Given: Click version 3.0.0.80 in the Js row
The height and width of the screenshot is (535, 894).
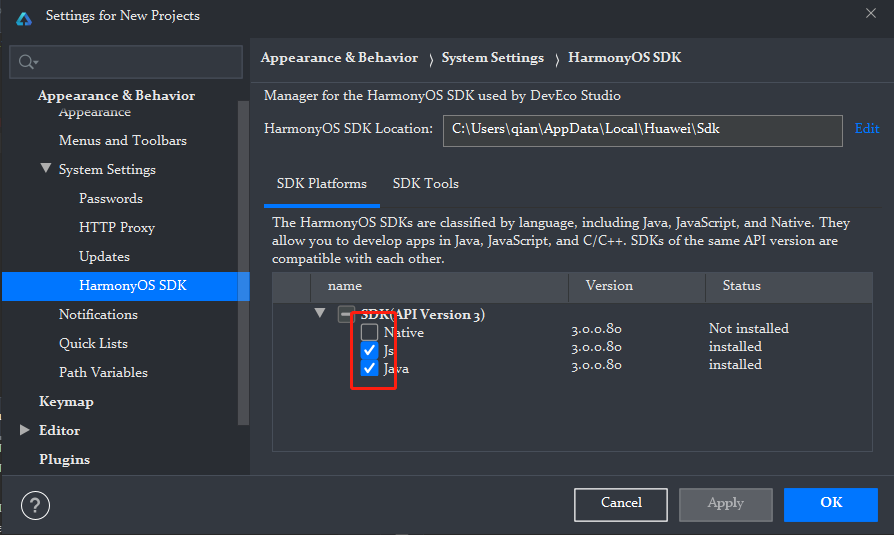Looking at the screenshot, I should tap(596, 347).
